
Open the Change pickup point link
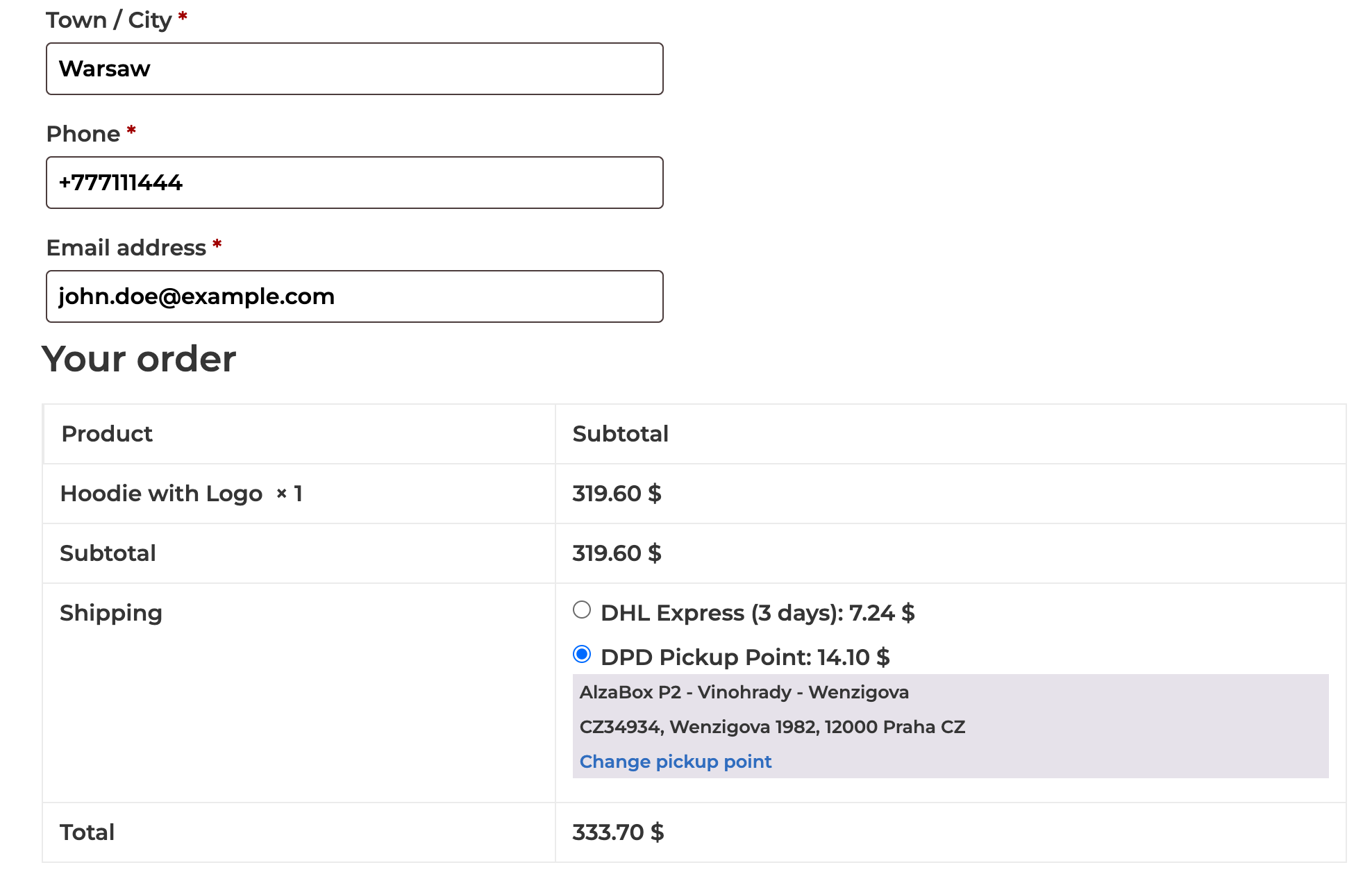click(x=675, y=762)
